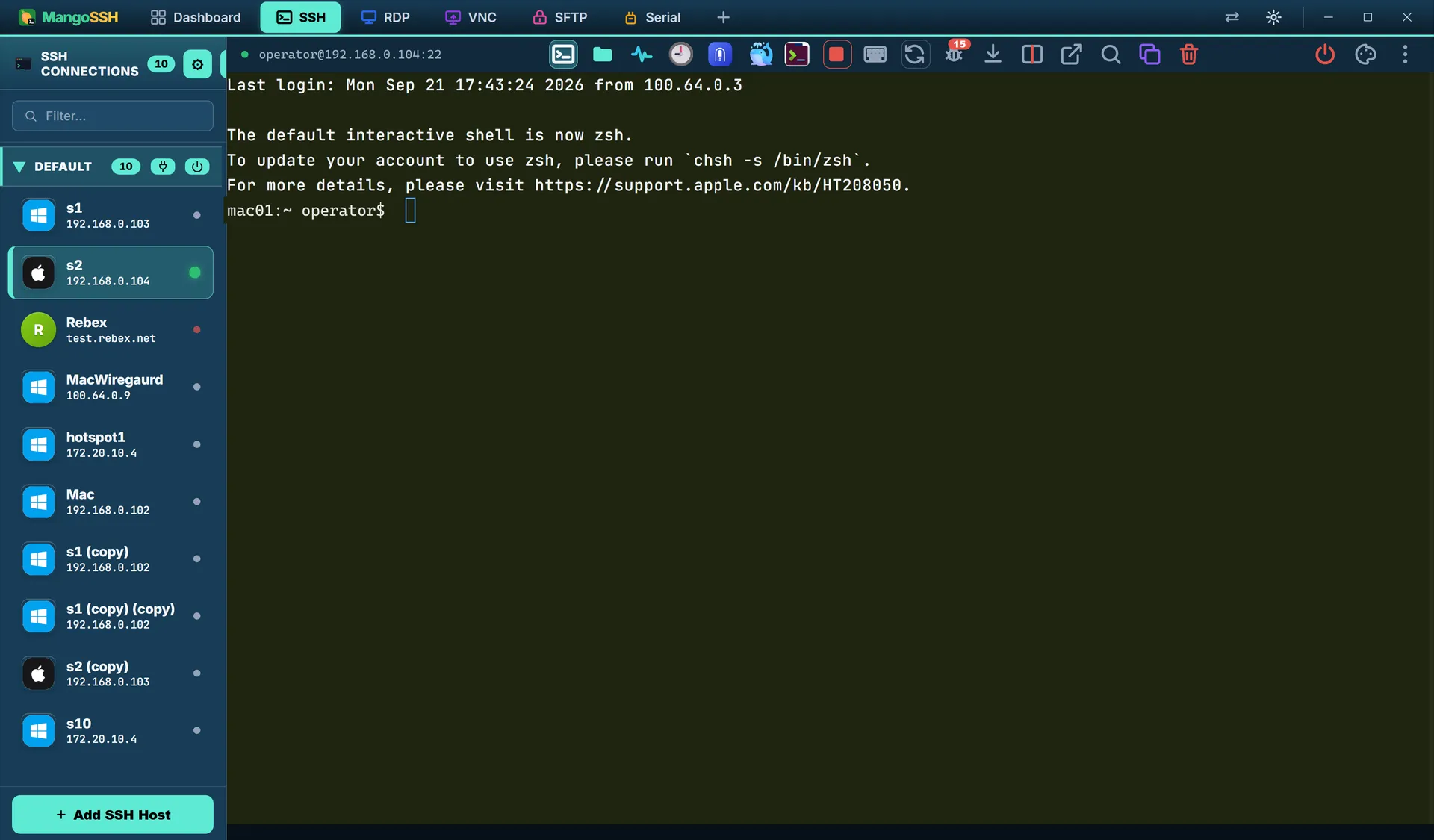Select the s1 192.168.0.103 connection
This screenshot has width=1434, height=840.
coord(111,215)
